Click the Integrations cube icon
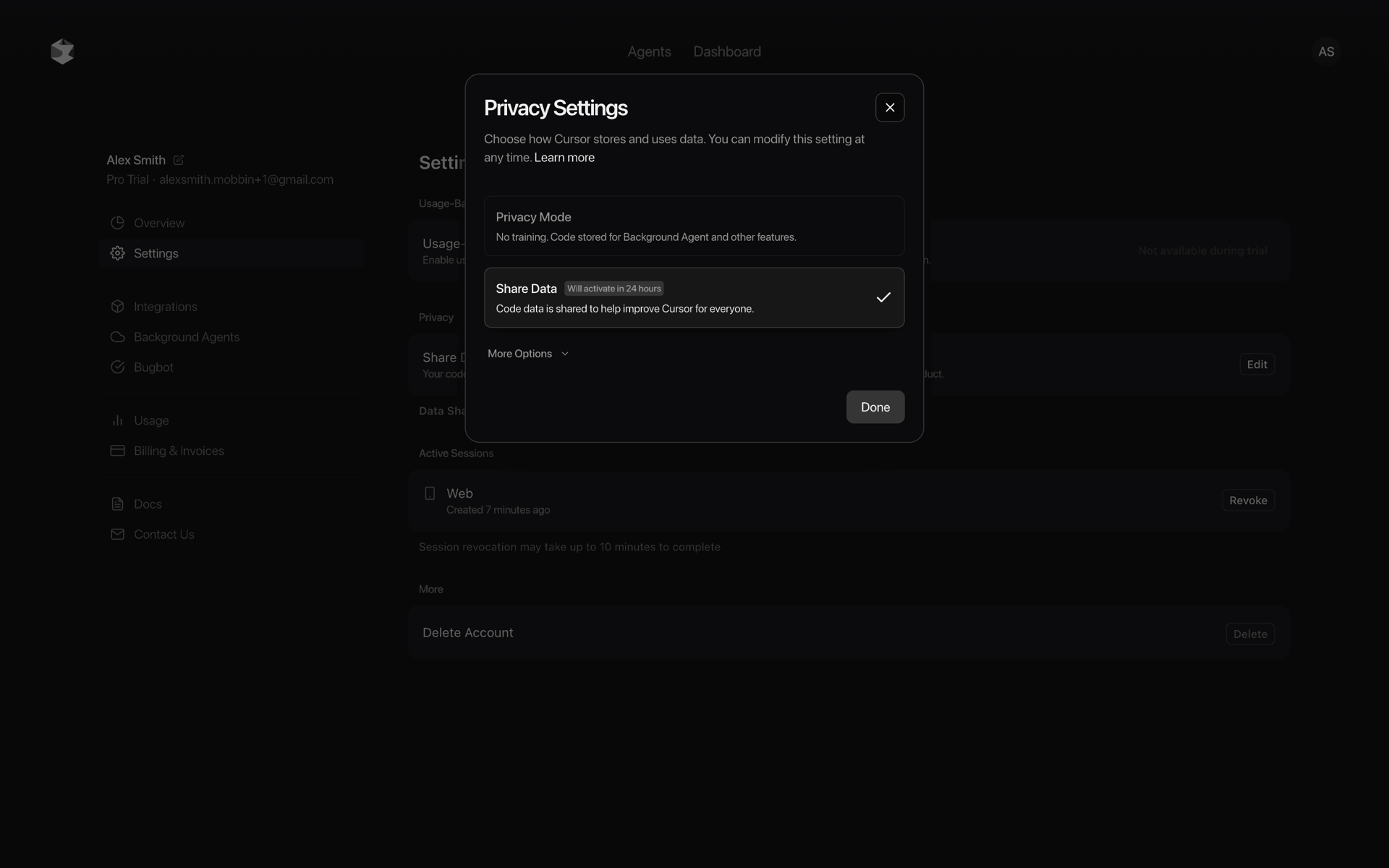This screenshot has height=868, width=1389. (117, 307)
